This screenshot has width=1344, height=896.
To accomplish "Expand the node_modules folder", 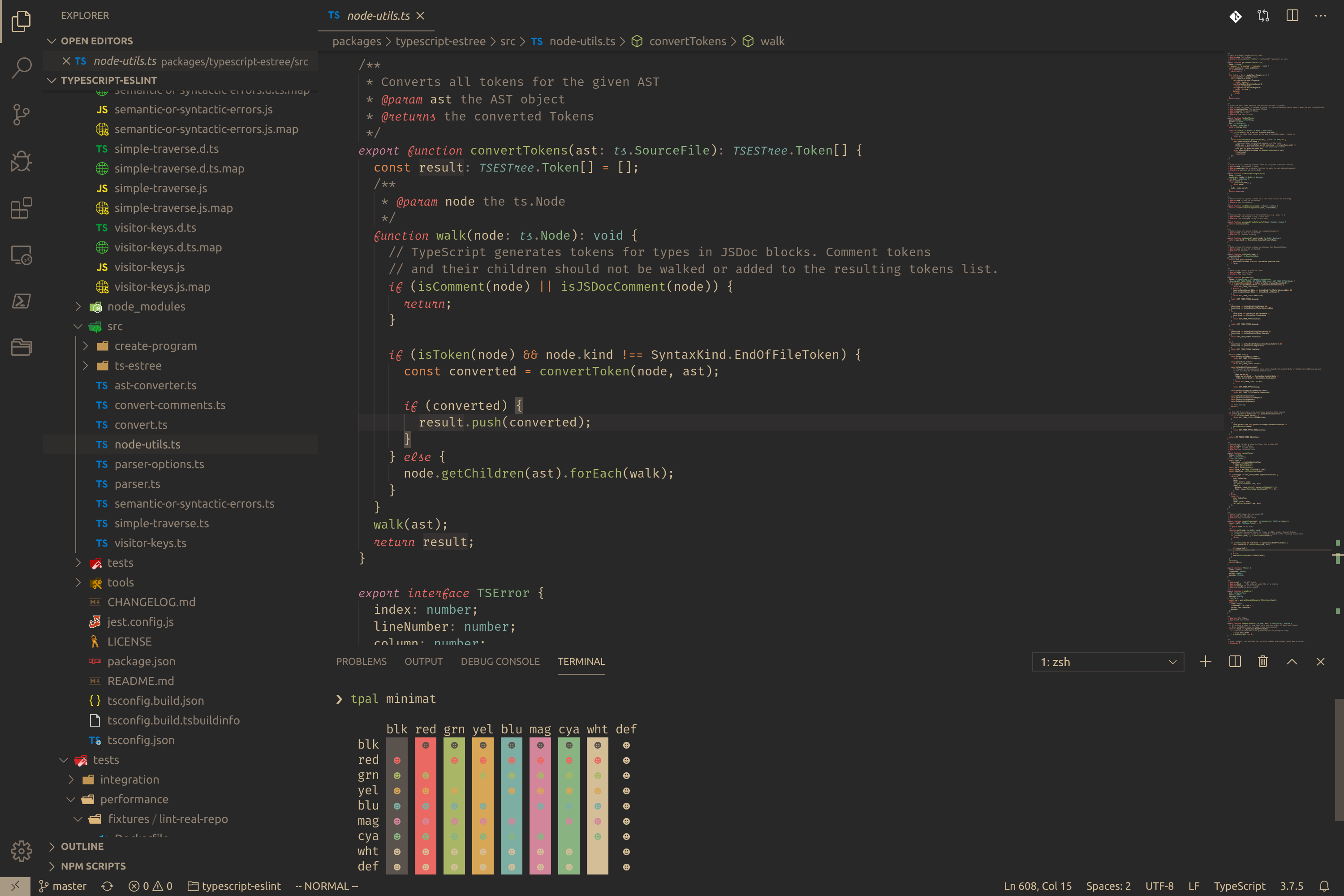I will [146, 306].
